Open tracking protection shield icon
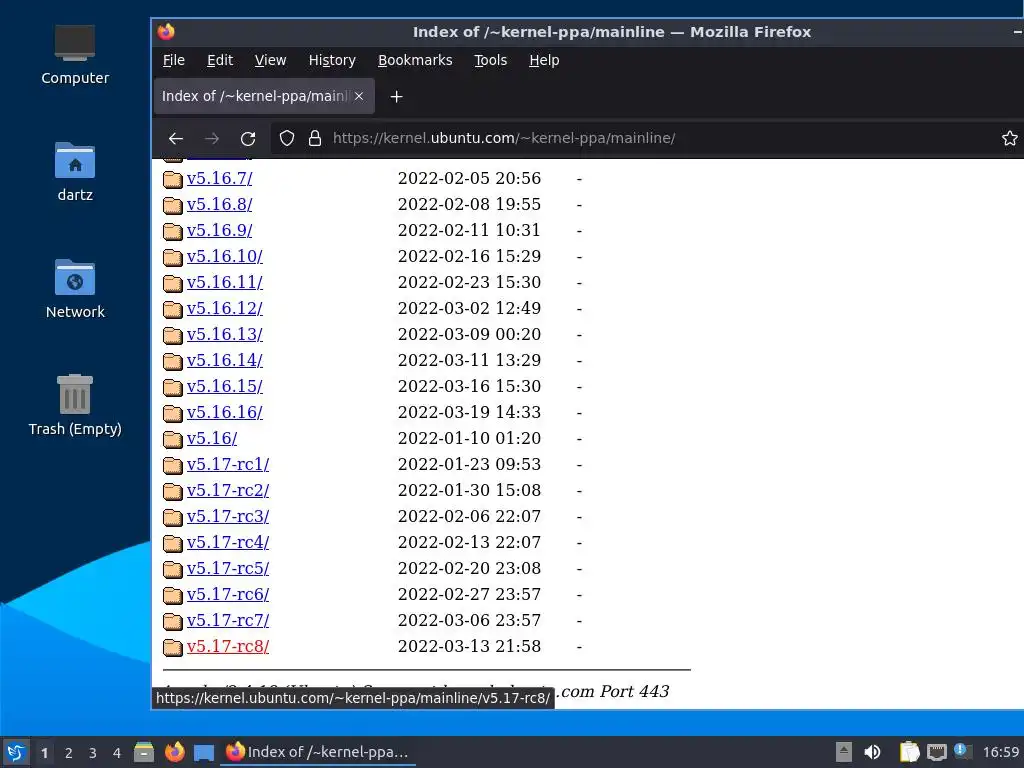Viewport: 1024px width, 768px height. [287, 138]
